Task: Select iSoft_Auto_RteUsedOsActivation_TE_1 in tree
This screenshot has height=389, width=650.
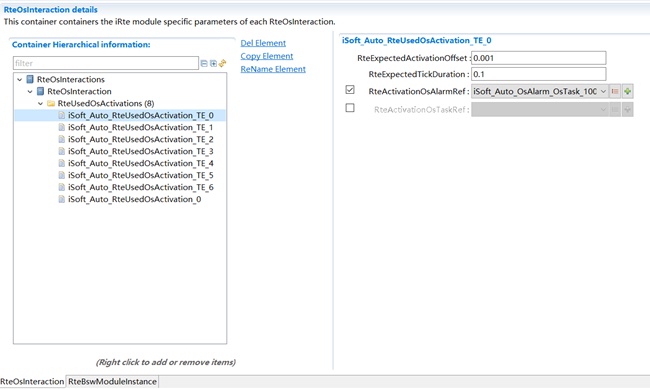Action: click(x=141, y=127)
